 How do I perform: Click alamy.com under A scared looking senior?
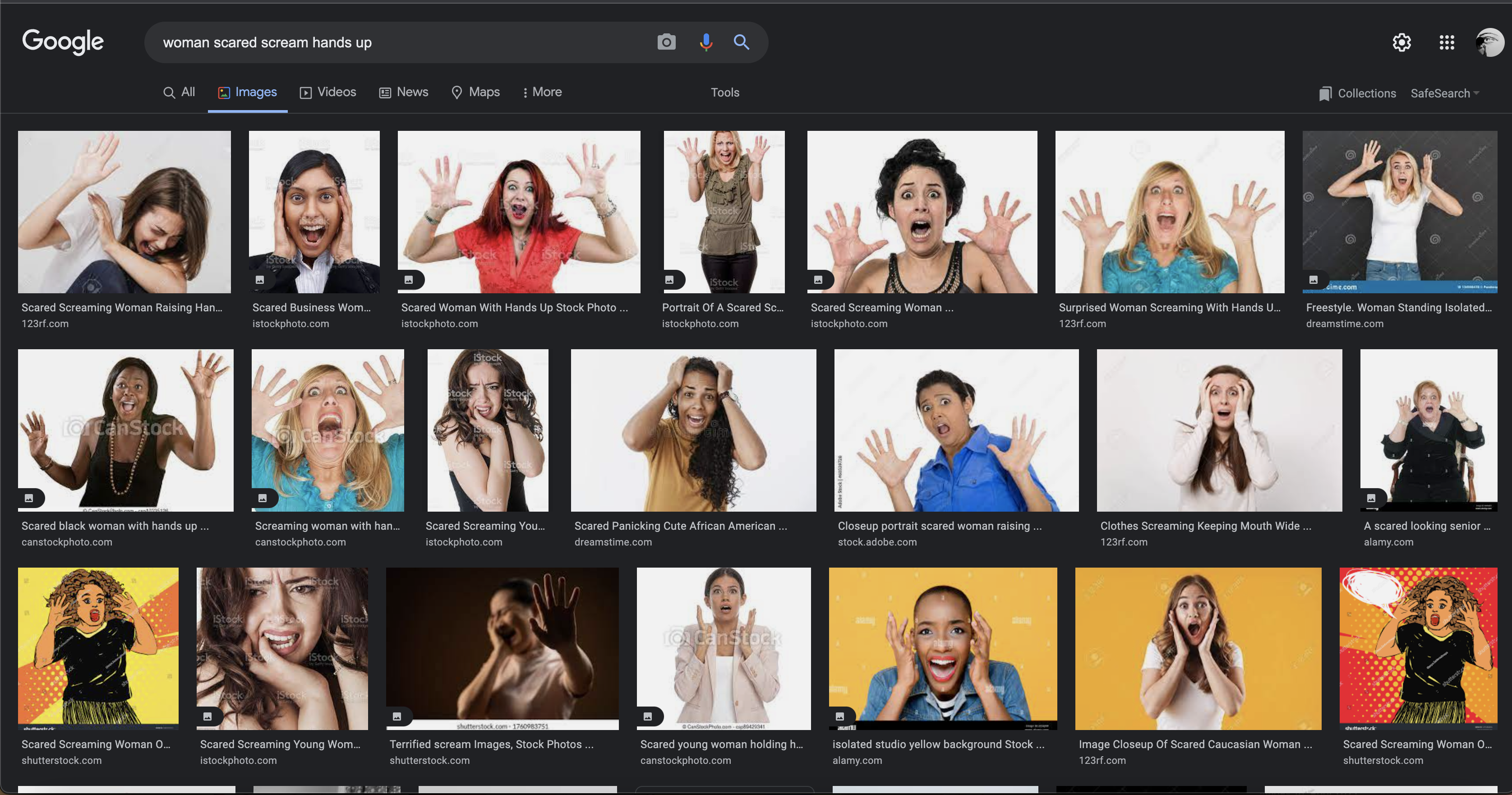click(1388, 542)
